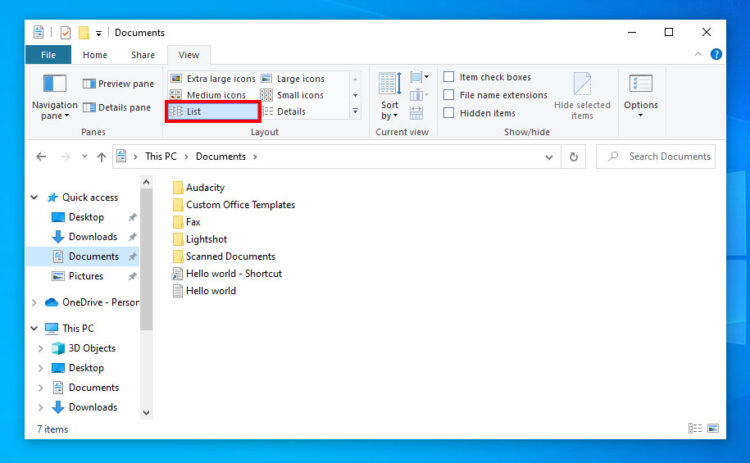Toggle the Hidden items checkbox
This screenshot has height=463, width=750.
pos(449,113)
